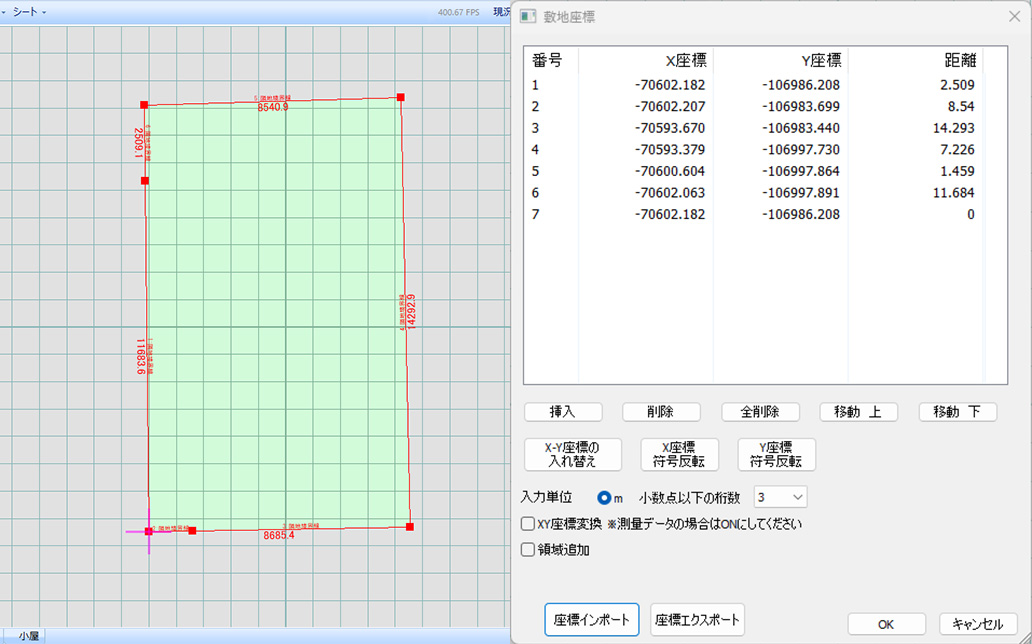Viewport: 1032px width, 644px height.
Task: Click the 8685.4 dimension label
Action: click(279, 535)
